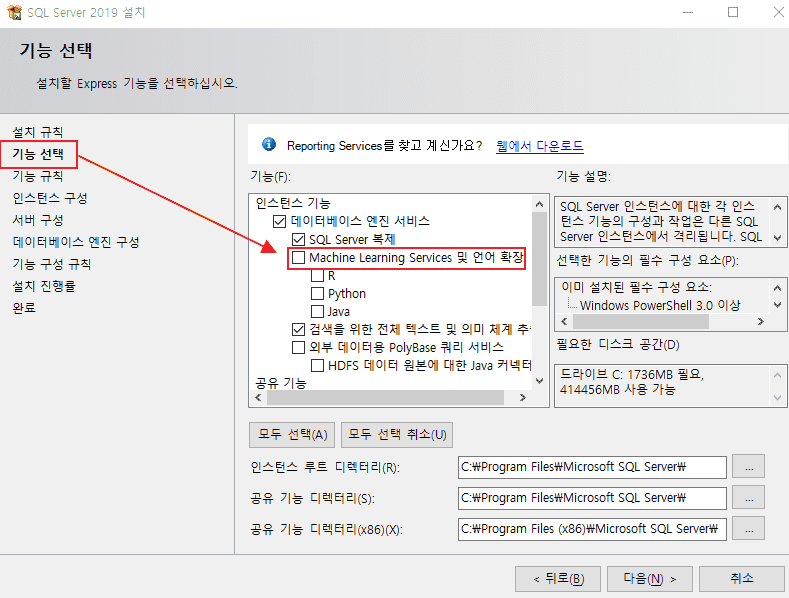This screenshot has width=789, height=598.
Task: Minimize the setup window
Action: click(x=688, y=12)
